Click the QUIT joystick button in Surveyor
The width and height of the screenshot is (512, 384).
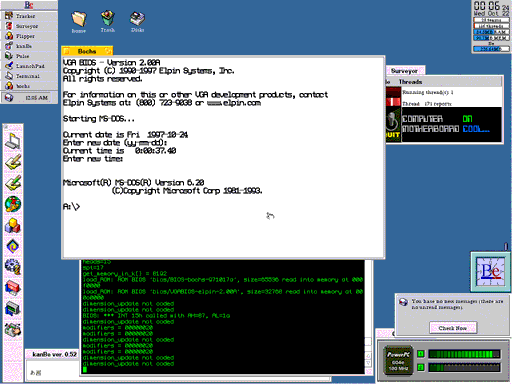pos(393,126)
